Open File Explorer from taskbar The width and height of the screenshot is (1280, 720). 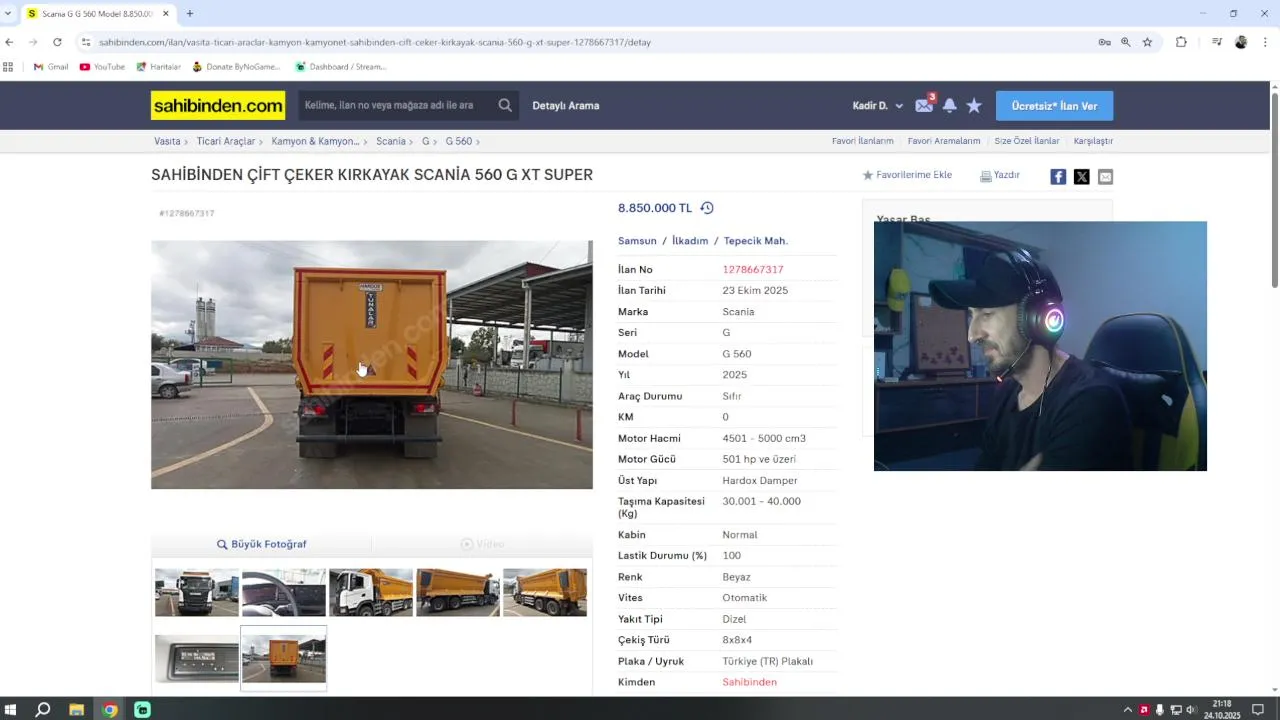(x=77, y=709)
